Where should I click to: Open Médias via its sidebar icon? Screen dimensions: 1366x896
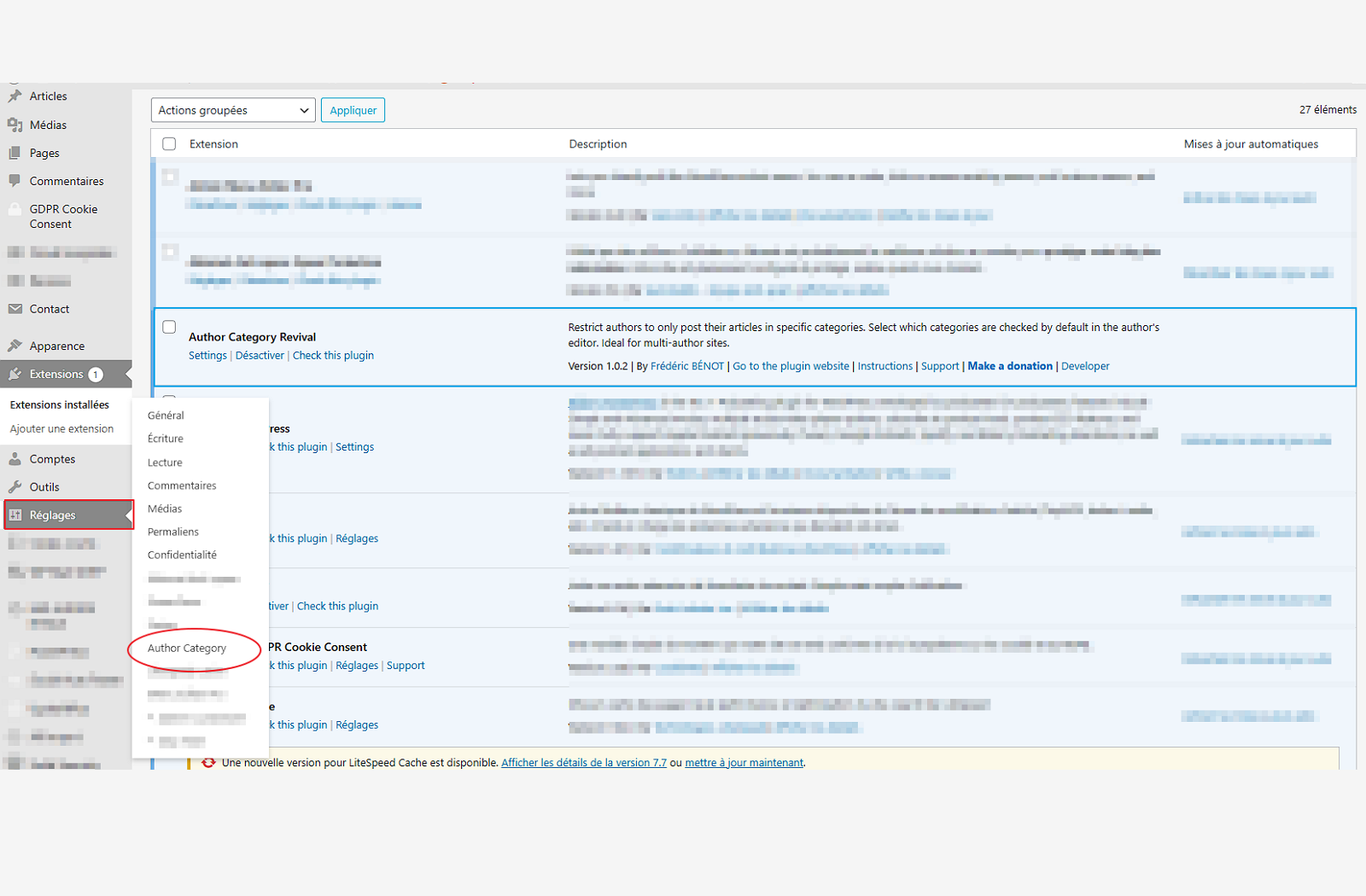[x=15, y=125]
